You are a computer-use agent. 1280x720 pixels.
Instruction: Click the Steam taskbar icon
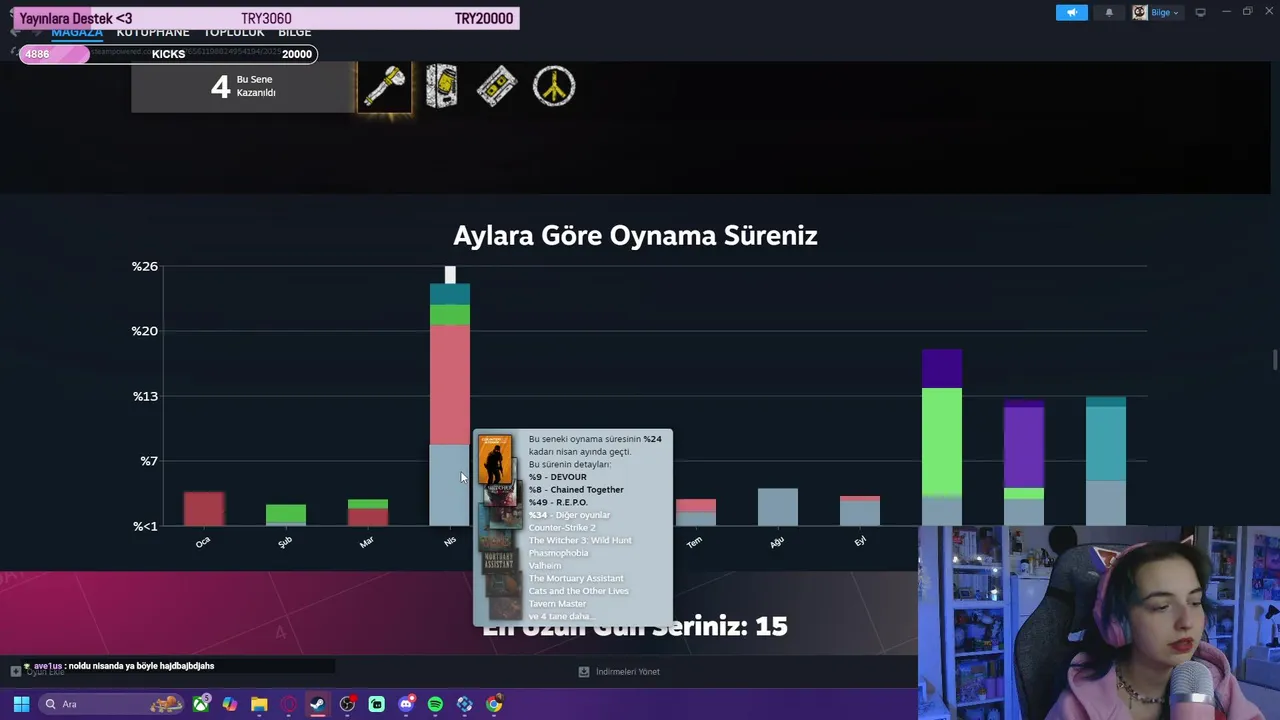tap(318, 704)
